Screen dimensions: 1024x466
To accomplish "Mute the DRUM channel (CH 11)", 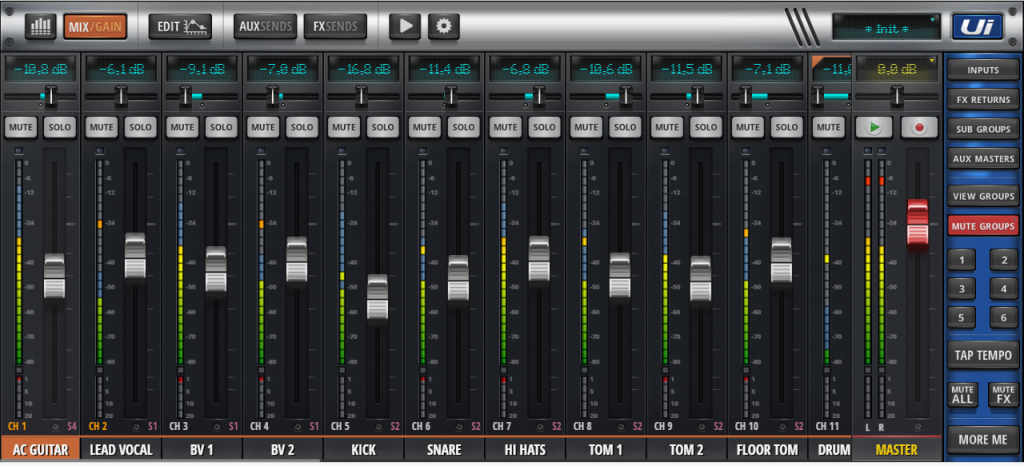I will [x=829, y=127].
